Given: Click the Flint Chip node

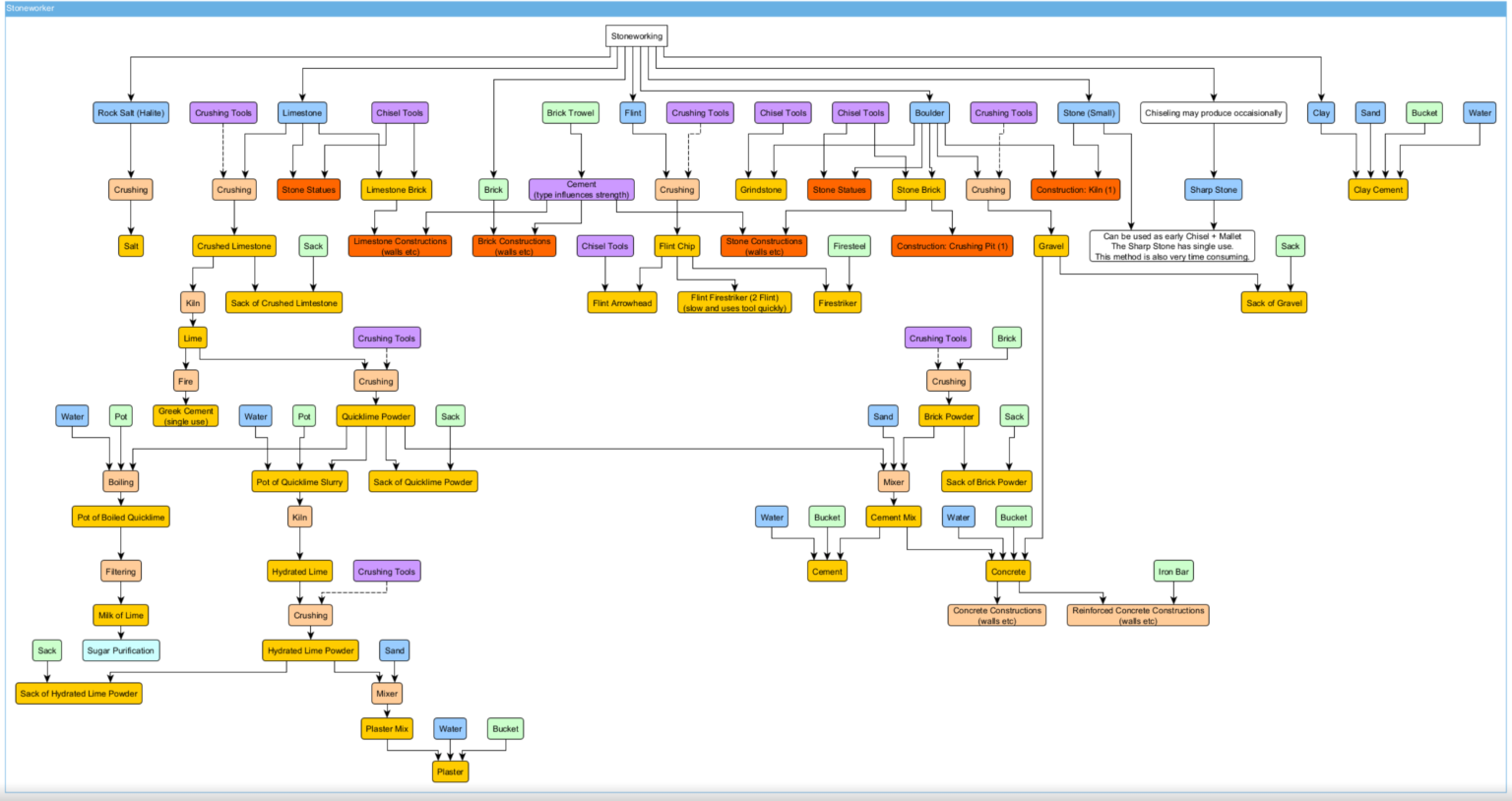Looking at the screenshot, I should [677, 246].
